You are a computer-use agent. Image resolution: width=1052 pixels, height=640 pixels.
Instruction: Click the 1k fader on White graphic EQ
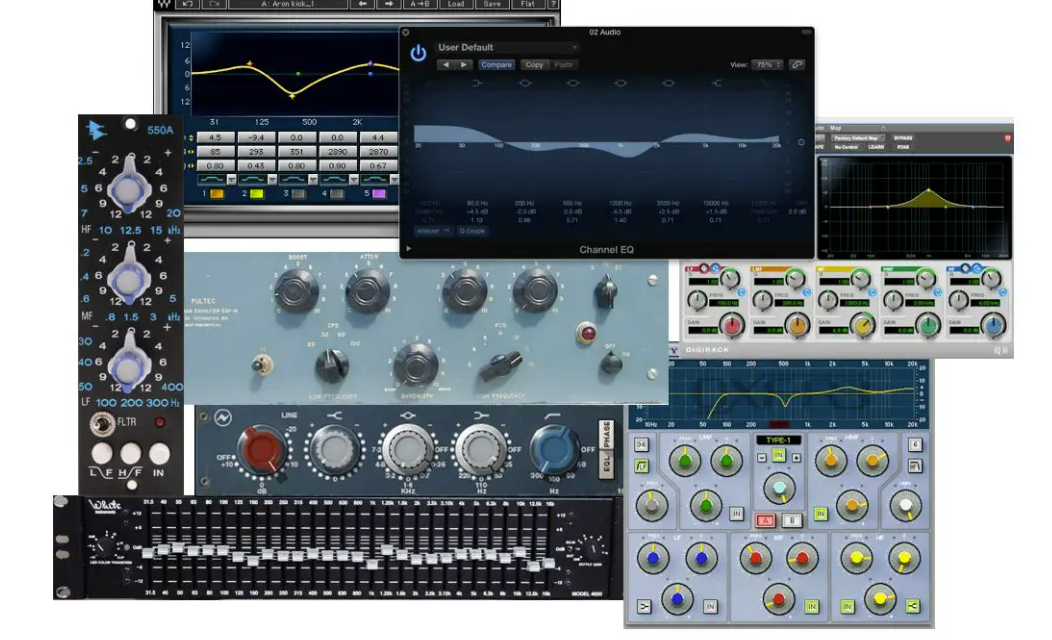pos(372,564)
